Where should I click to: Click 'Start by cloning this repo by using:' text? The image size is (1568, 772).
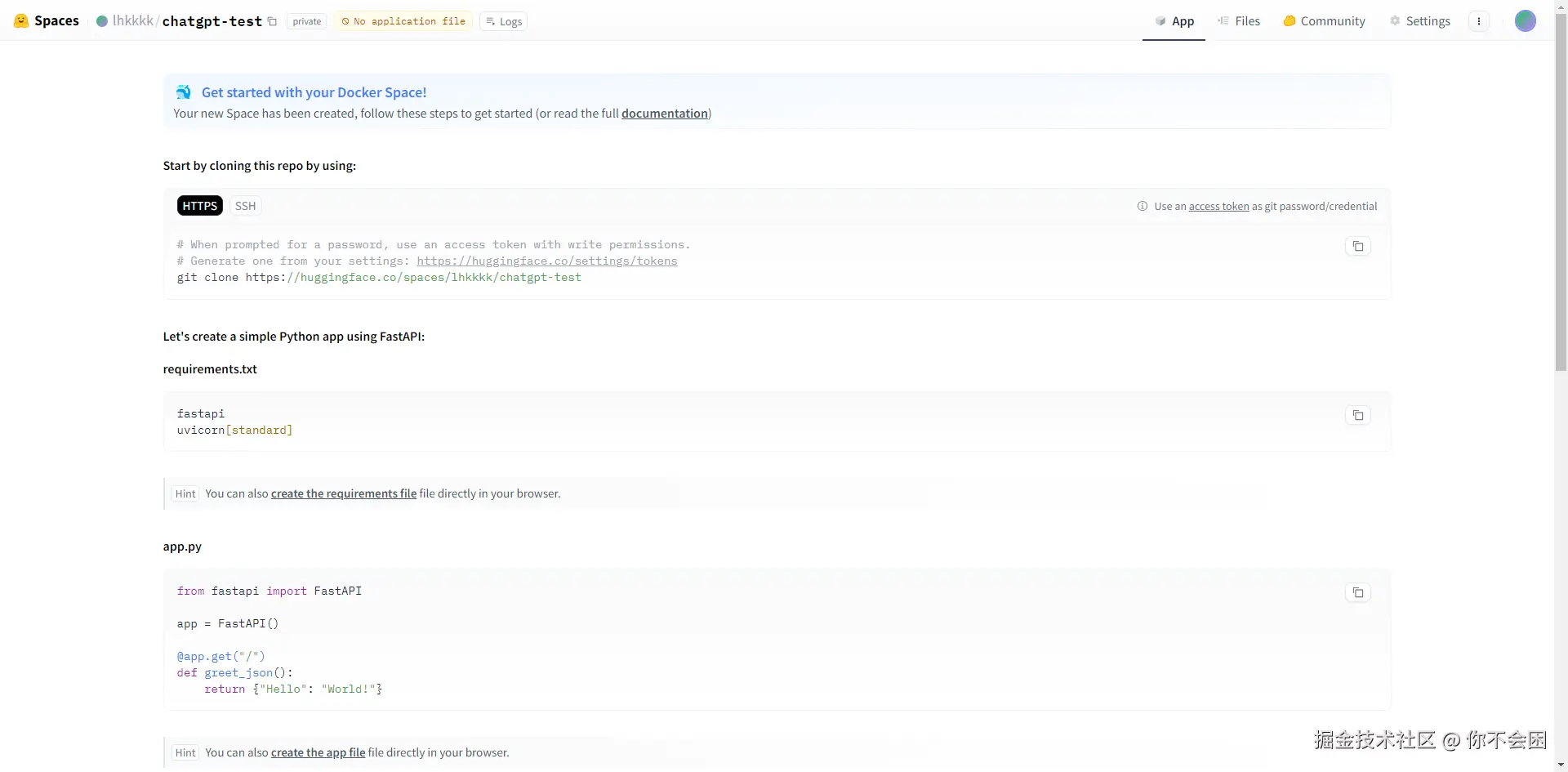pyautogui.click(x=260, y=166)
